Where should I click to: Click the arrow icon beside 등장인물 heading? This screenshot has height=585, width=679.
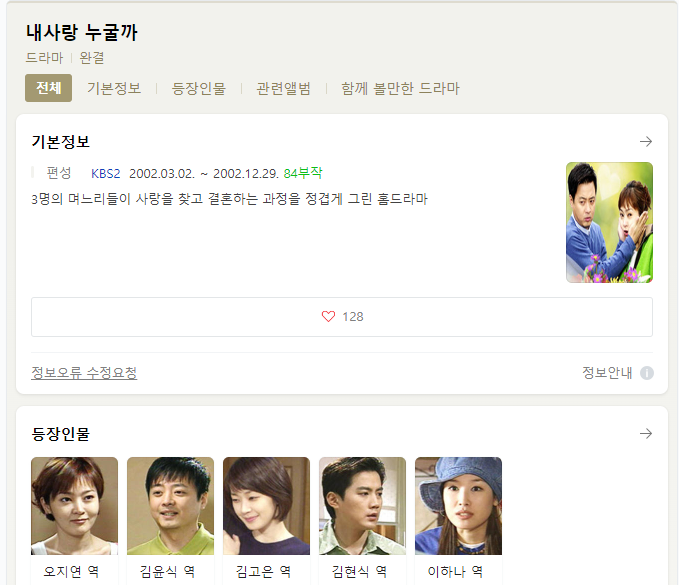[646, 433]
